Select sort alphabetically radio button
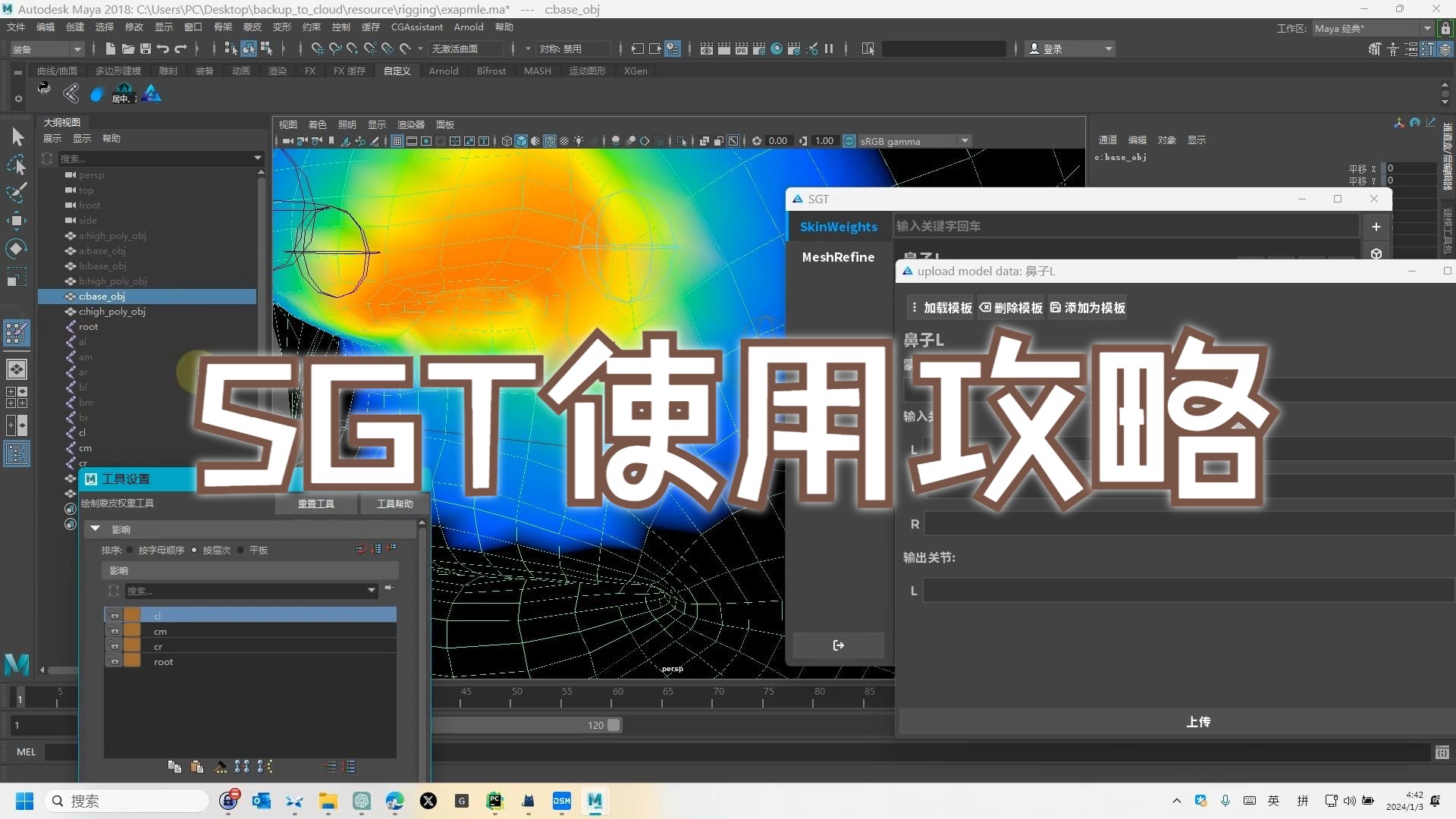The width and height of the screenshot is (1456, 819). [x=130, y=551]
